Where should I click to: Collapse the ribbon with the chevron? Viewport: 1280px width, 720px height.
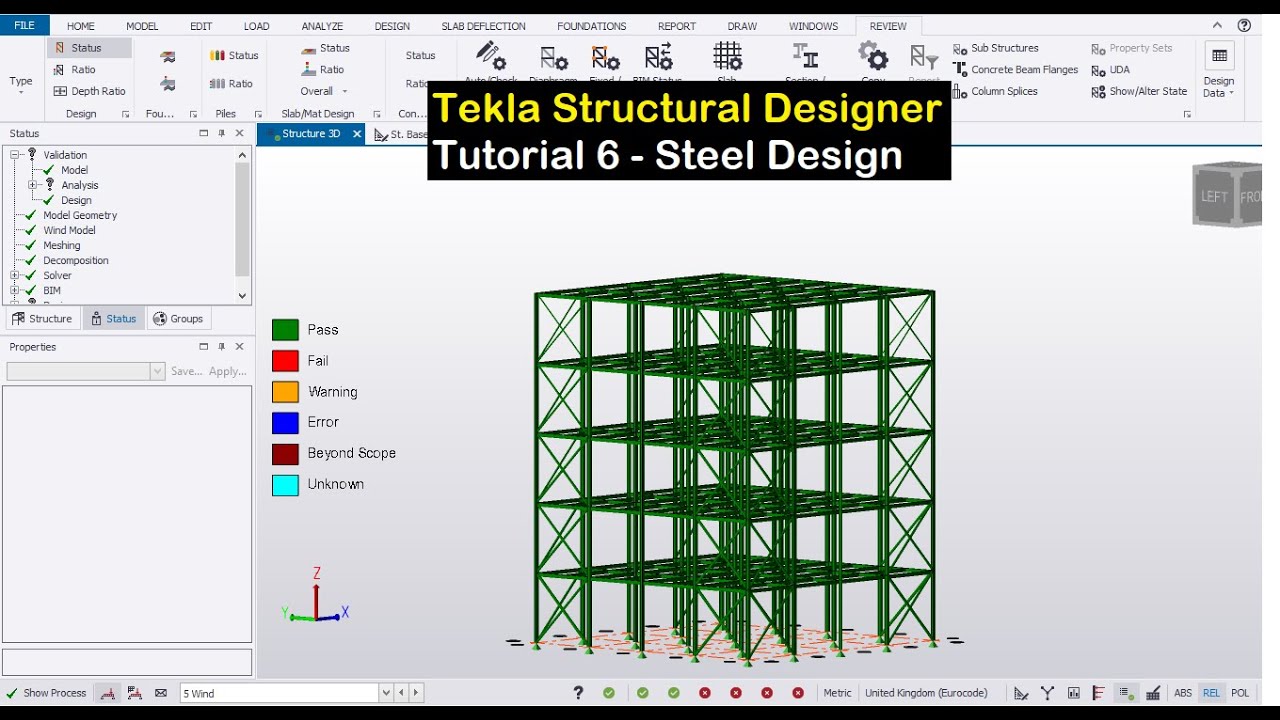click(x=1217, y=26)
